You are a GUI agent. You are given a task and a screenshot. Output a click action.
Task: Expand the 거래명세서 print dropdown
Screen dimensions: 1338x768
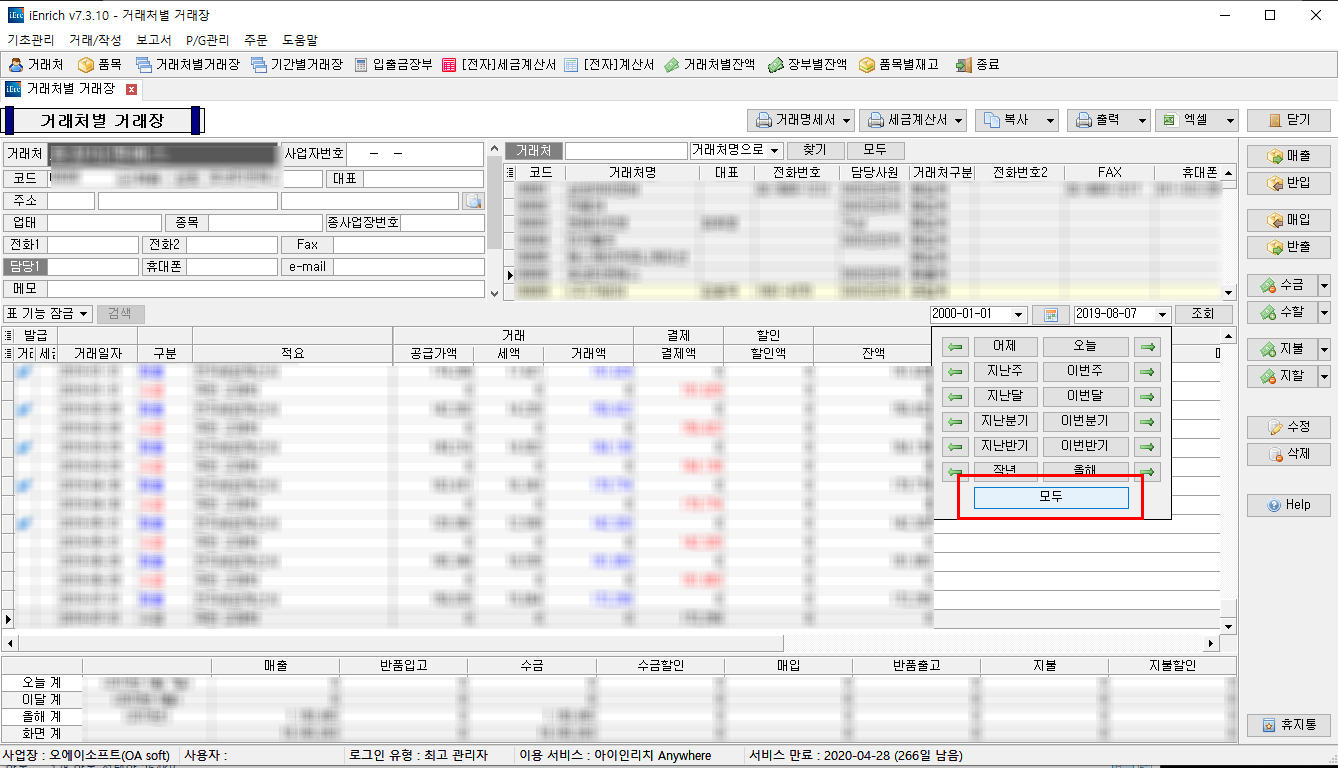tap(847, 120)
